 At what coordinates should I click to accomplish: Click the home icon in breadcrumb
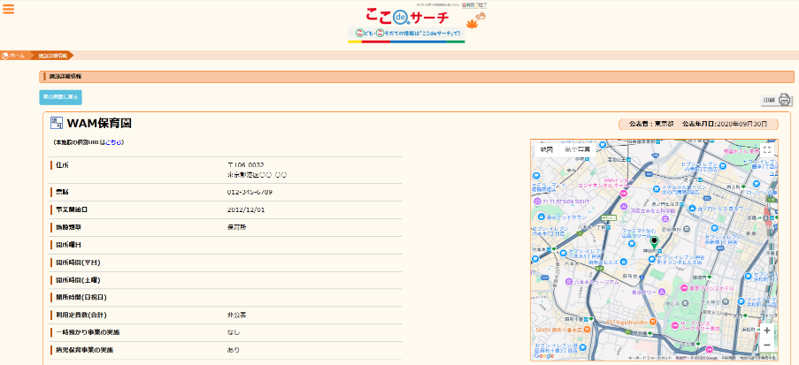(x=5, y=55)
